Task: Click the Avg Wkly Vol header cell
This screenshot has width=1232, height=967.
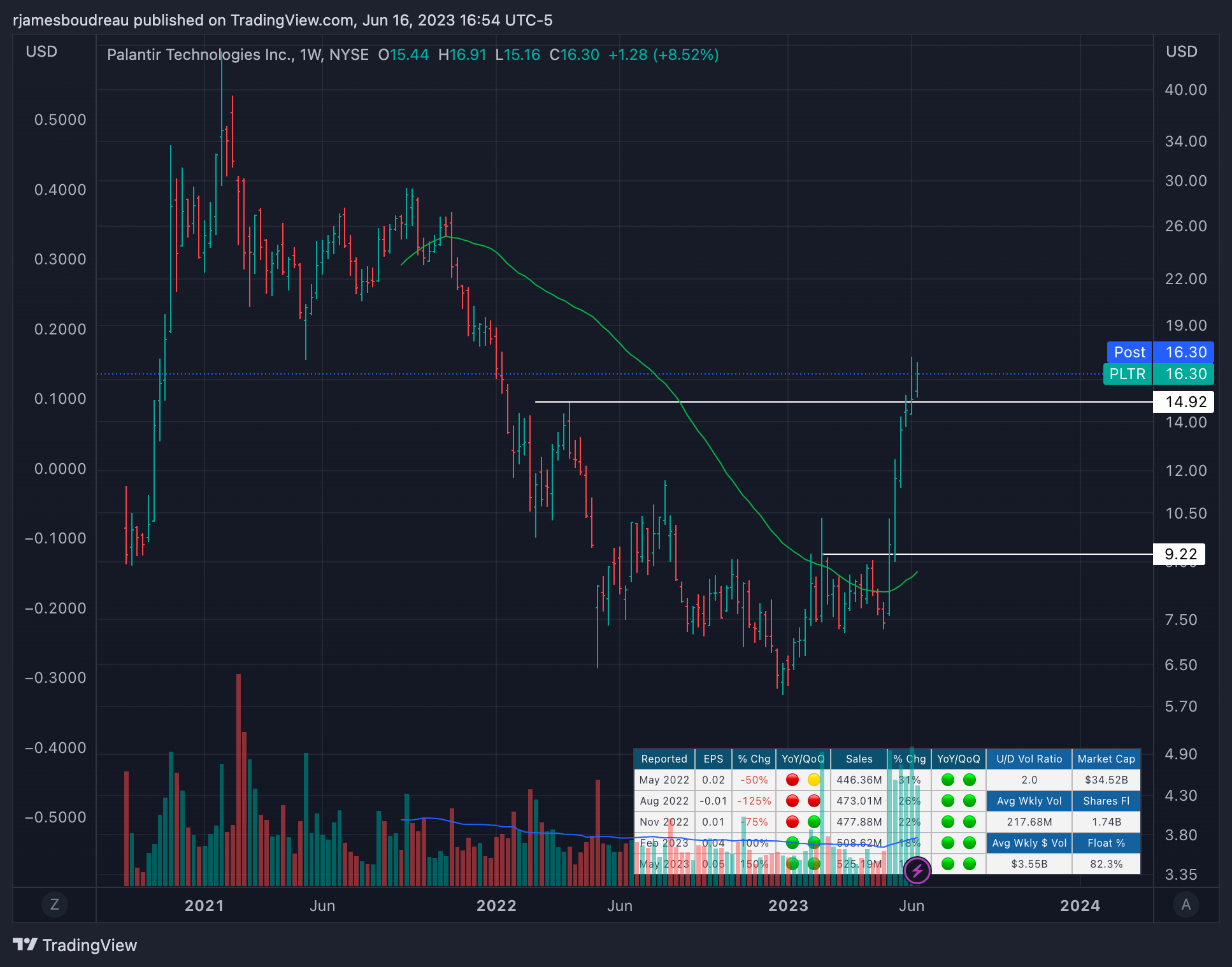Action: click(x=1029, y=801)
